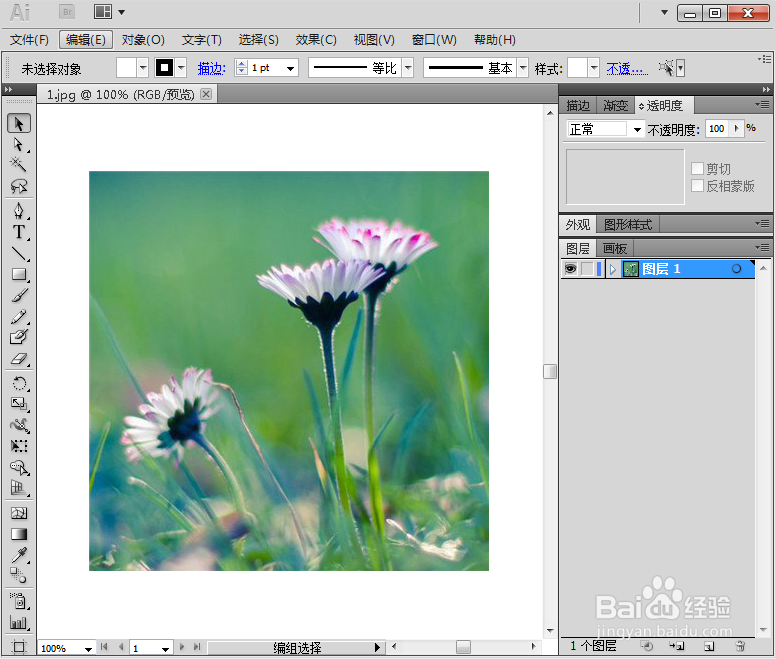Select the Lasso tool
Screen dimensions: 776x659
pyautogui.click(x=19, y=186)
